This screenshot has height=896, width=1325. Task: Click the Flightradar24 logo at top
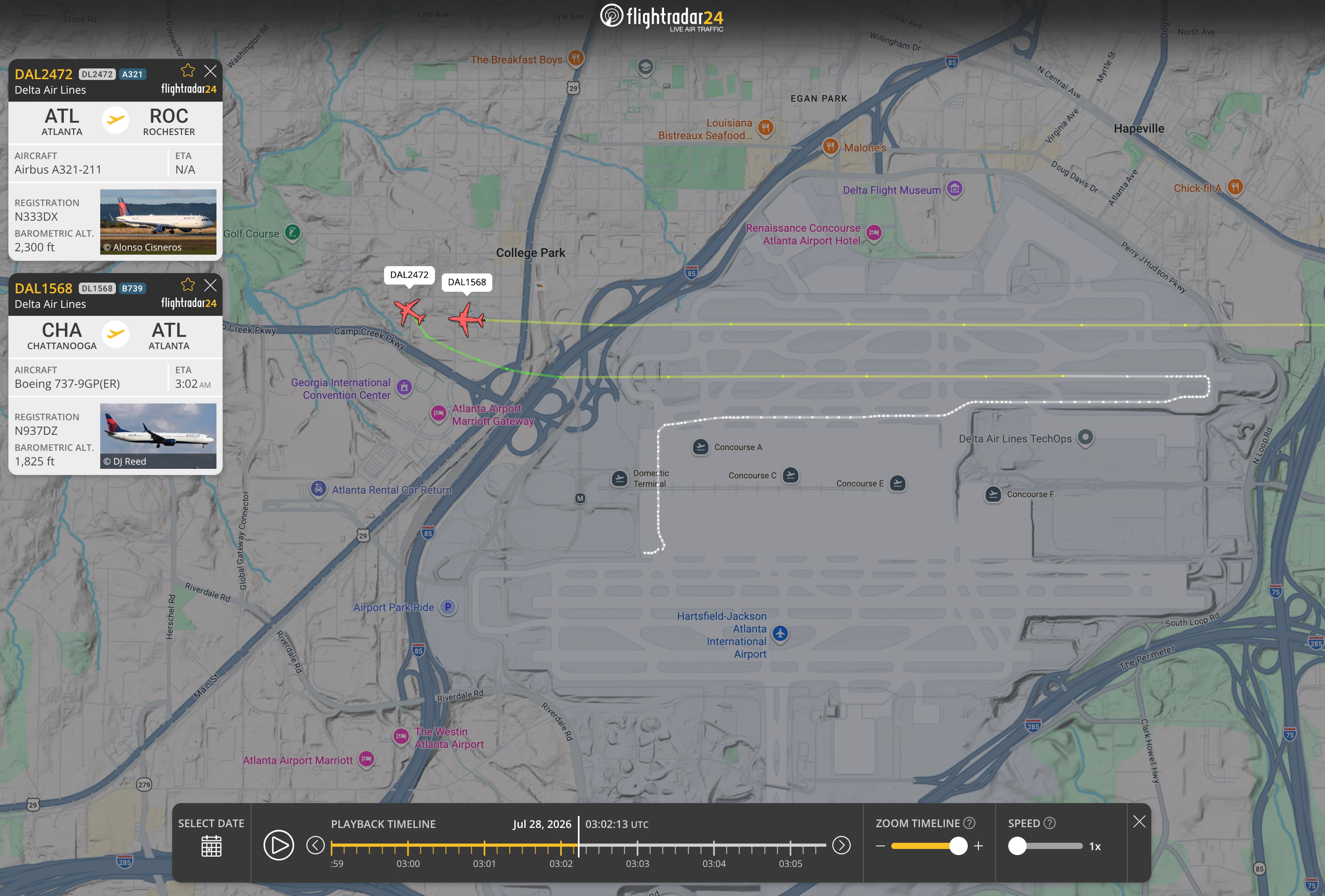662,17
